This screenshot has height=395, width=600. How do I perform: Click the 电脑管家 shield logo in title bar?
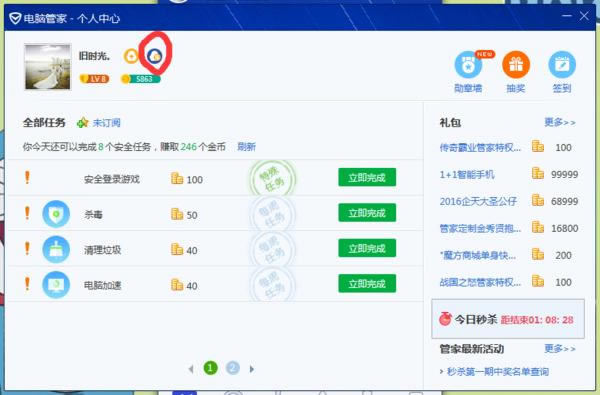click(x=15, y=18)
